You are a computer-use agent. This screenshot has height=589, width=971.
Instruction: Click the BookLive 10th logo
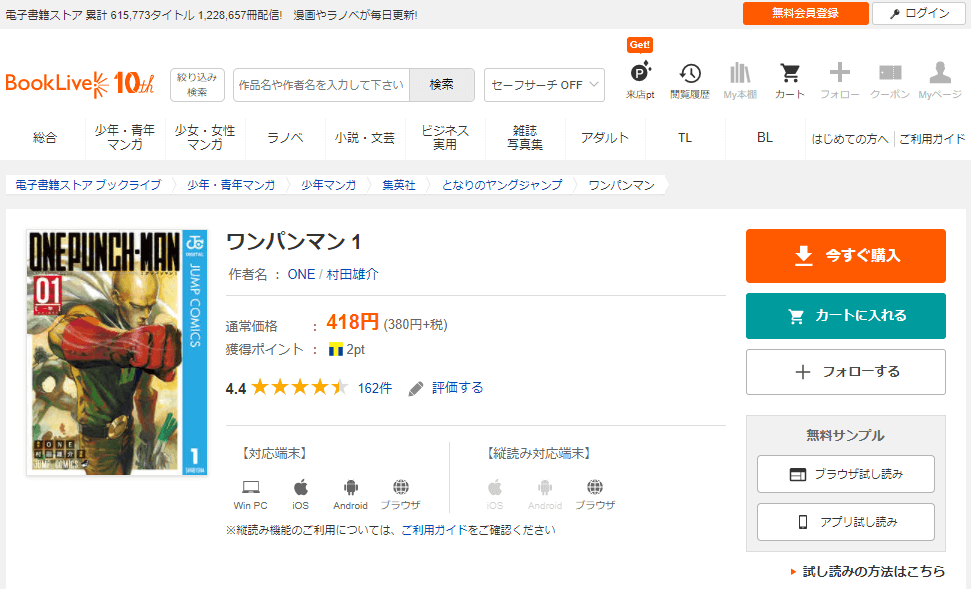[x=80, y=84]
